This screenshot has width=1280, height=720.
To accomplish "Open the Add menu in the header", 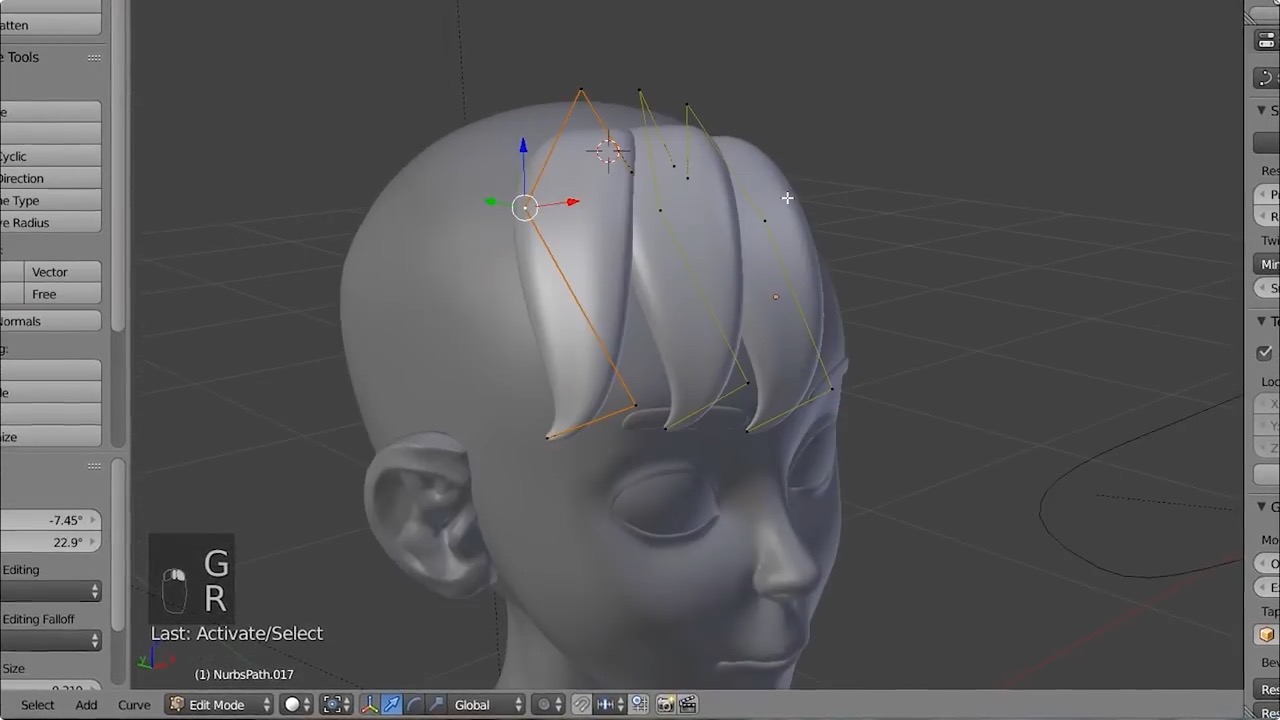I will tap(86, 705).
